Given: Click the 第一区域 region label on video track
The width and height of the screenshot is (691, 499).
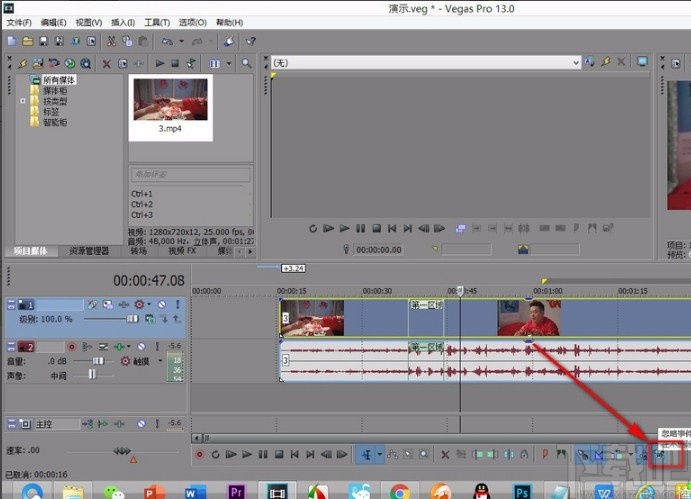Looking at the screenshot, I should (426, 305).
